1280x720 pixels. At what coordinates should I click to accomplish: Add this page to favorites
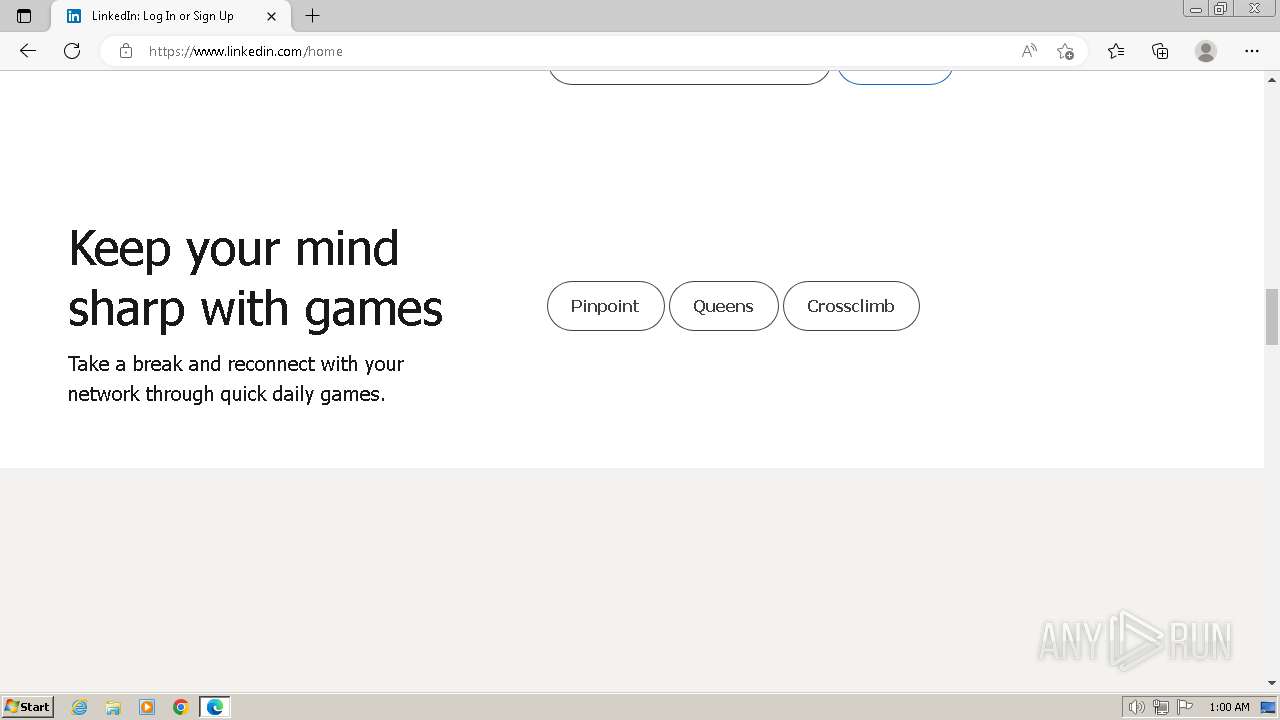pyautogui.click(x=1065, y=51)
